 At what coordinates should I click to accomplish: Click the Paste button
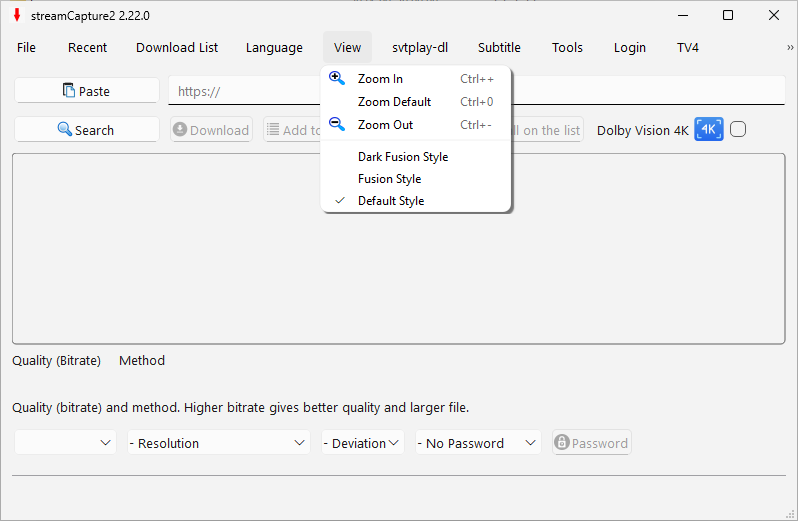[87, 91]
